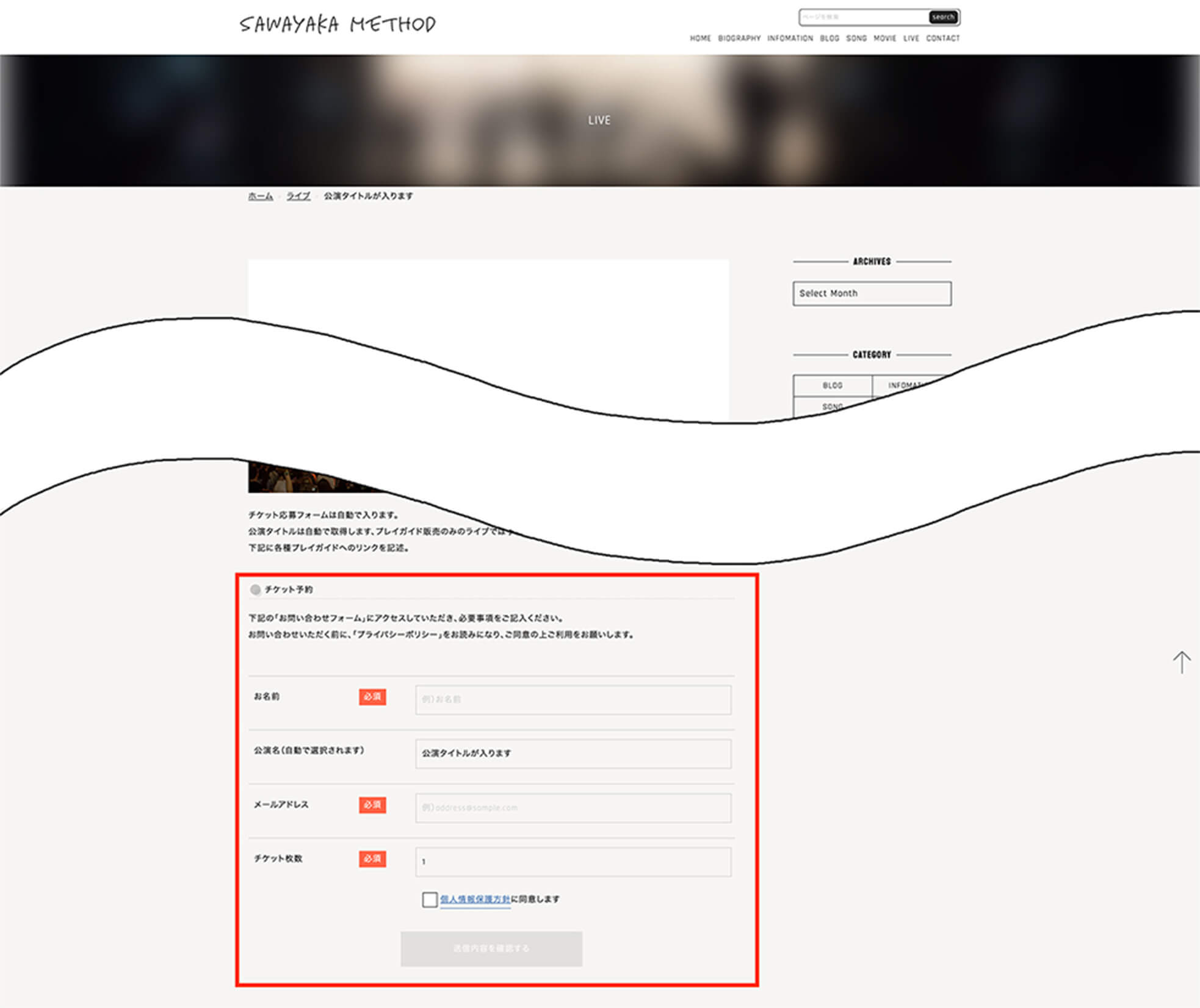Open the BIOGRAPHY menu item
Viewport: 1200px width, 1008px height.
[x=739, y=38]
